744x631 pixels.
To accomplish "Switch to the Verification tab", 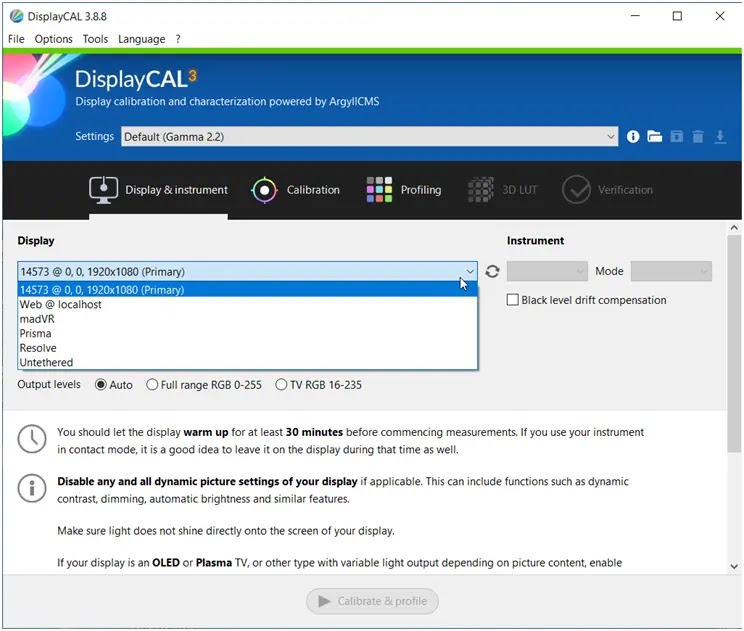I will pyautogui.click(x=607, y=190).
